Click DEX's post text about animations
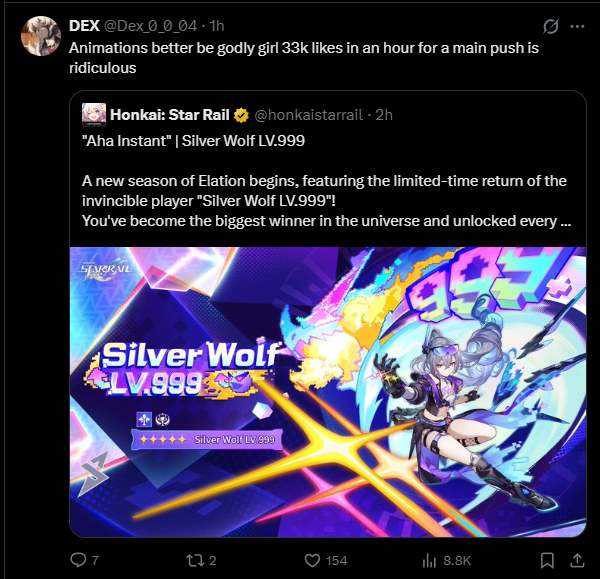Viewport: 600px width, 579px height. point(304,58)
